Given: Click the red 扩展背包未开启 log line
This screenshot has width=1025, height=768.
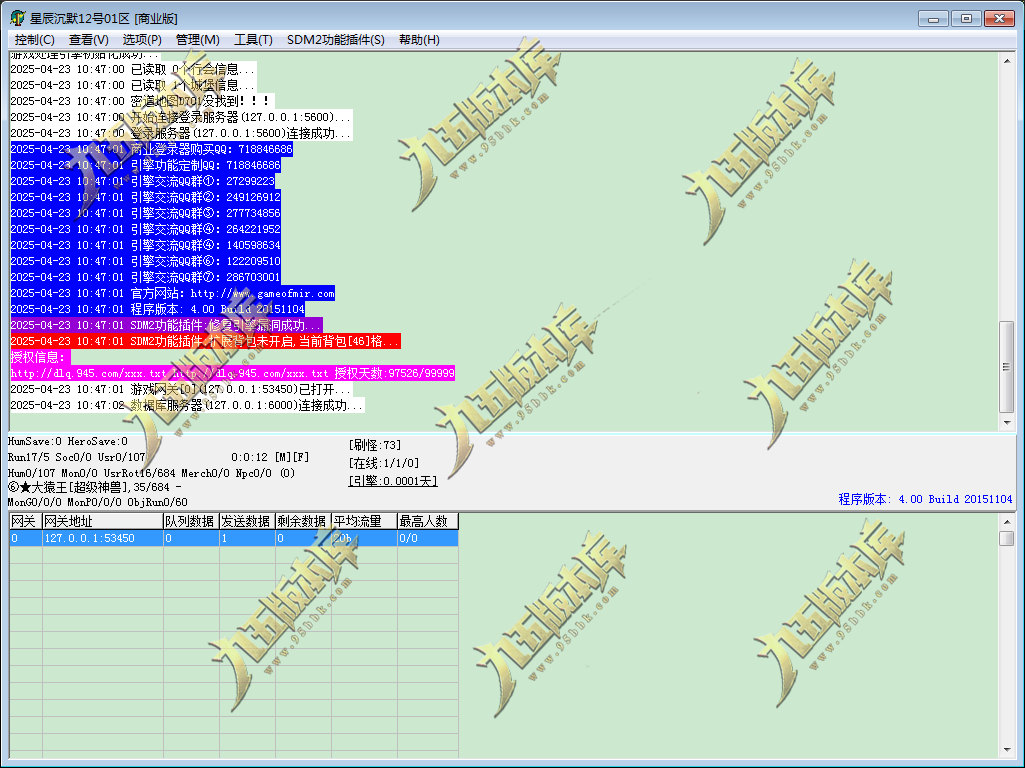Looking at the screenshot, I should (x=205, y=341).
